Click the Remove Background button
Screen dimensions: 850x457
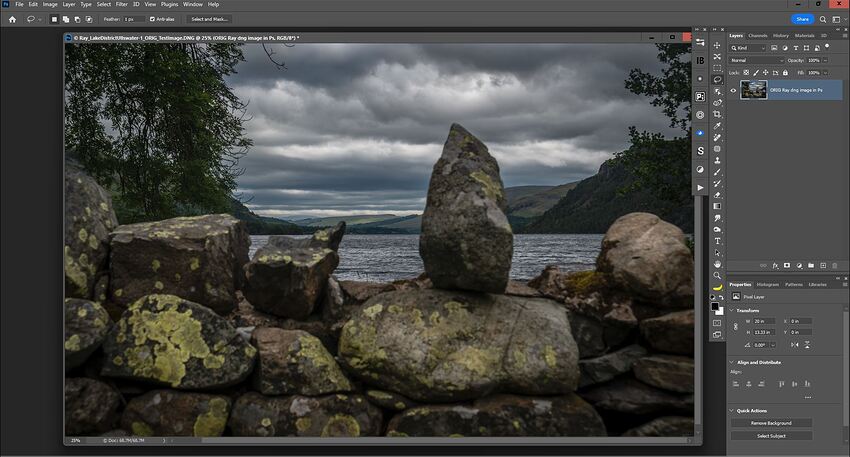tap(771, 423)
